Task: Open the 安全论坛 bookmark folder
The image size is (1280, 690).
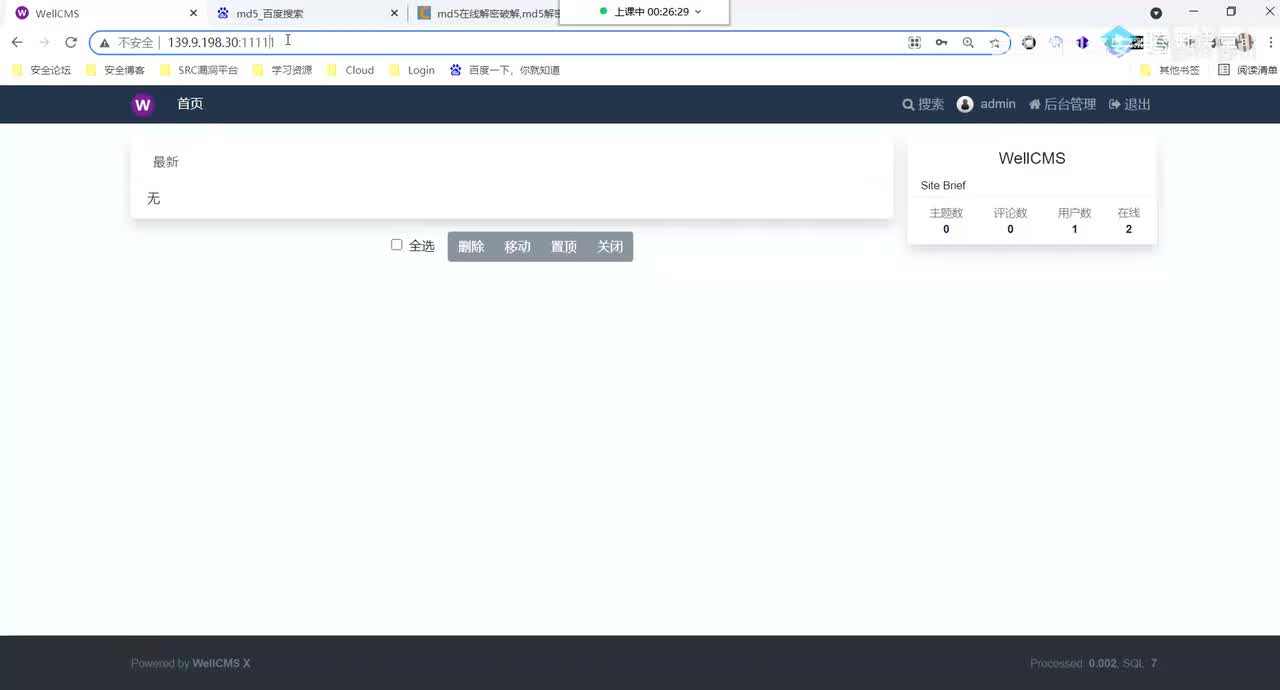Action: pos(42,70)
